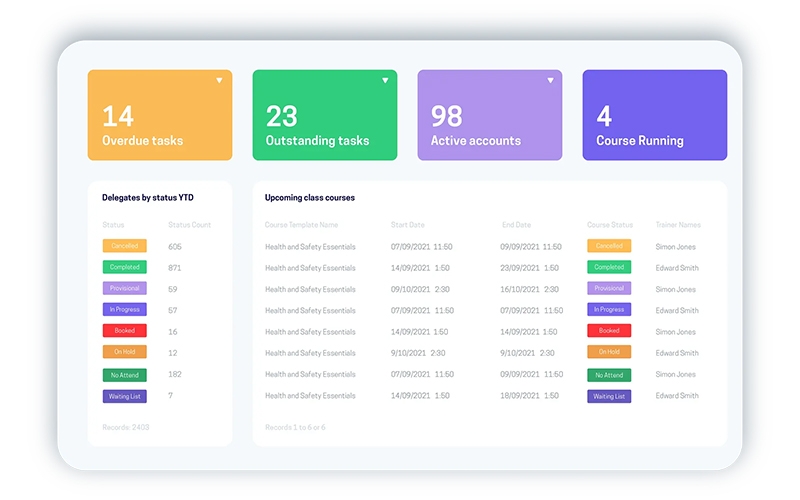Select the Waiting List status in upcoming courses
800x500 pixels.
click(x=609, y=396)
